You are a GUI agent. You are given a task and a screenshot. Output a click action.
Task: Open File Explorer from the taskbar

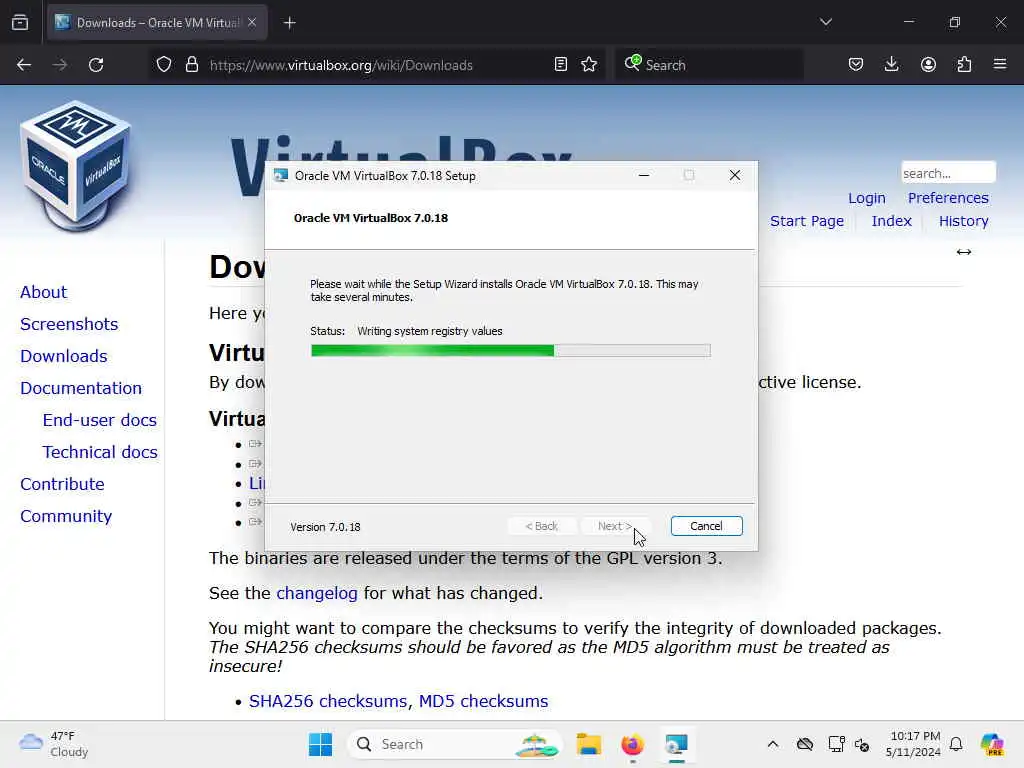[x=588, y=744]
